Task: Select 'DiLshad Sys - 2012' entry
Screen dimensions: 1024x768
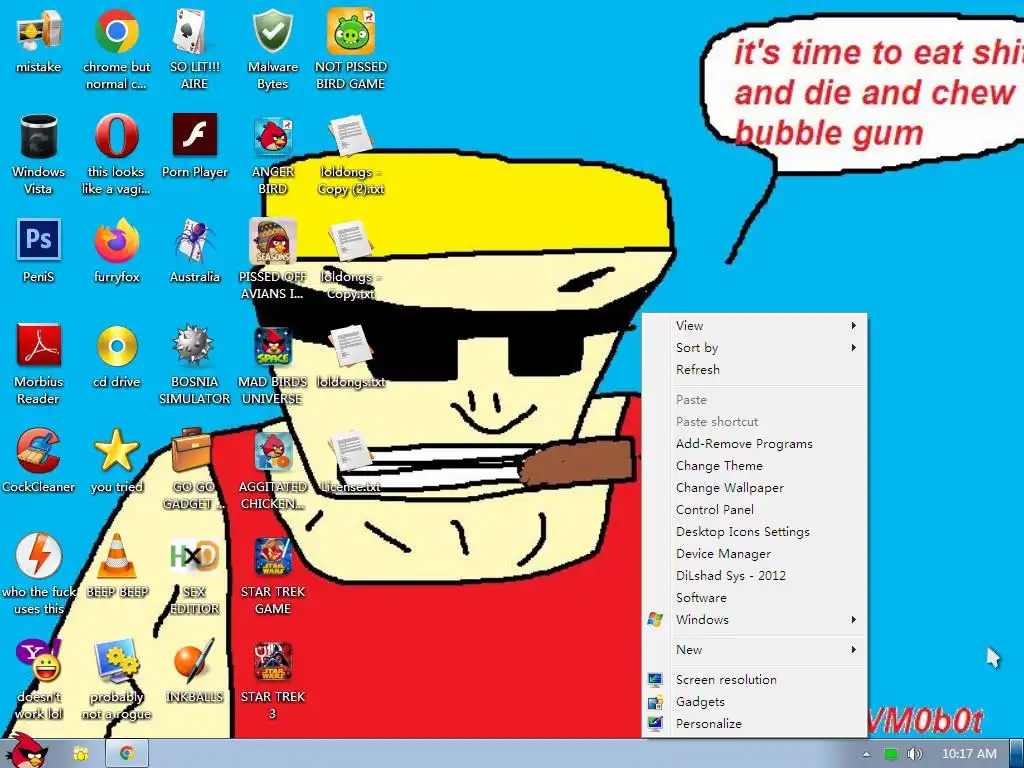Action: 754,575
